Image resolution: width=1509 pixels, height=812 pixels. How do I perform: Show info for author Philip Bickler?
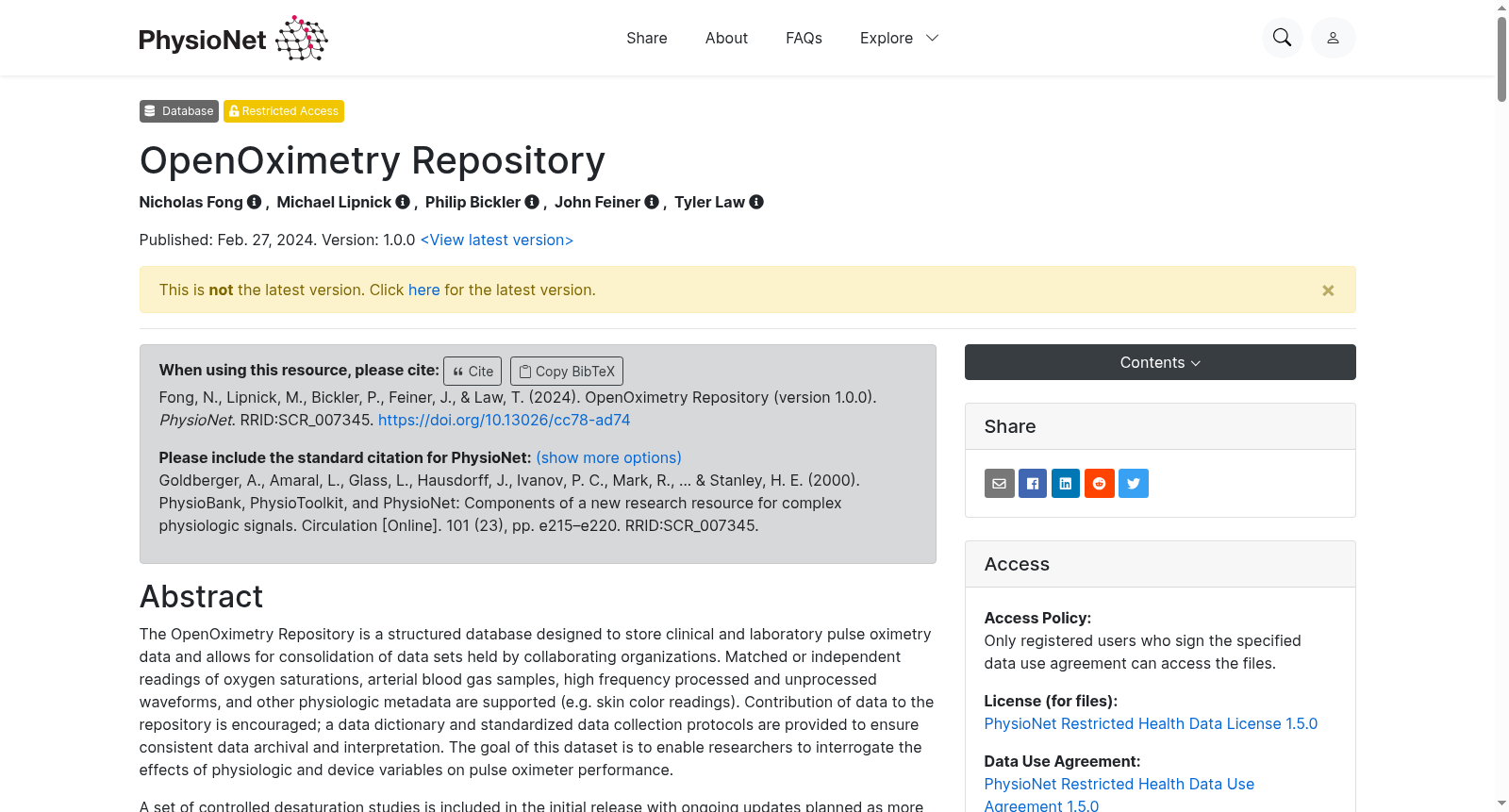click(x=532, y=202)
